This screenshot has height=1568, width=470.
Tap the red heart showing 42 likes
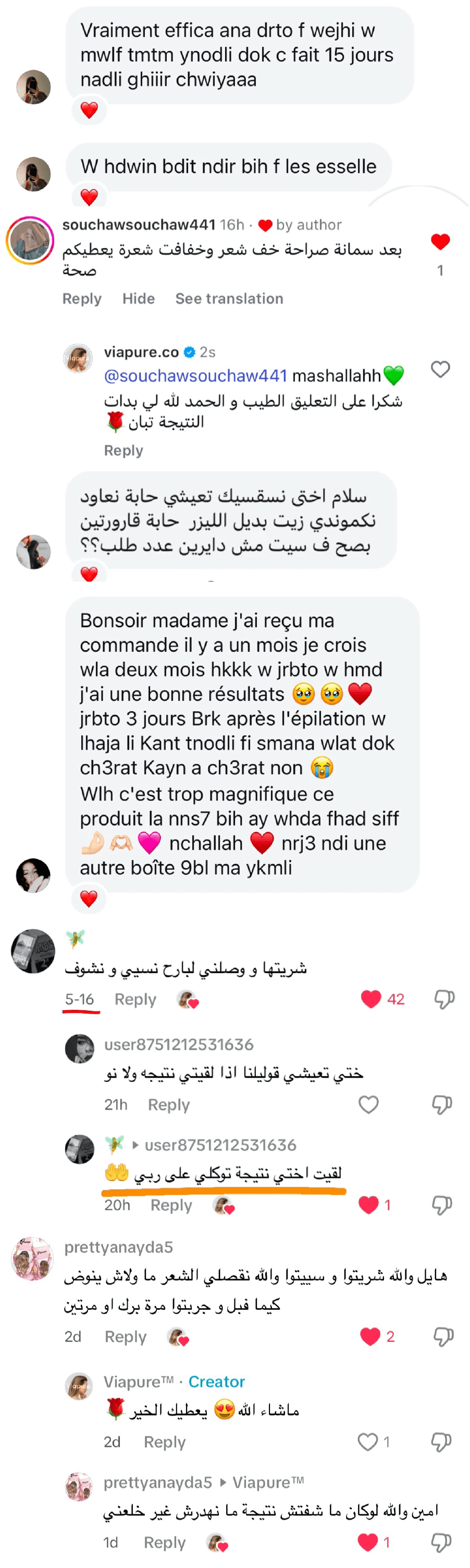point(371,999)
